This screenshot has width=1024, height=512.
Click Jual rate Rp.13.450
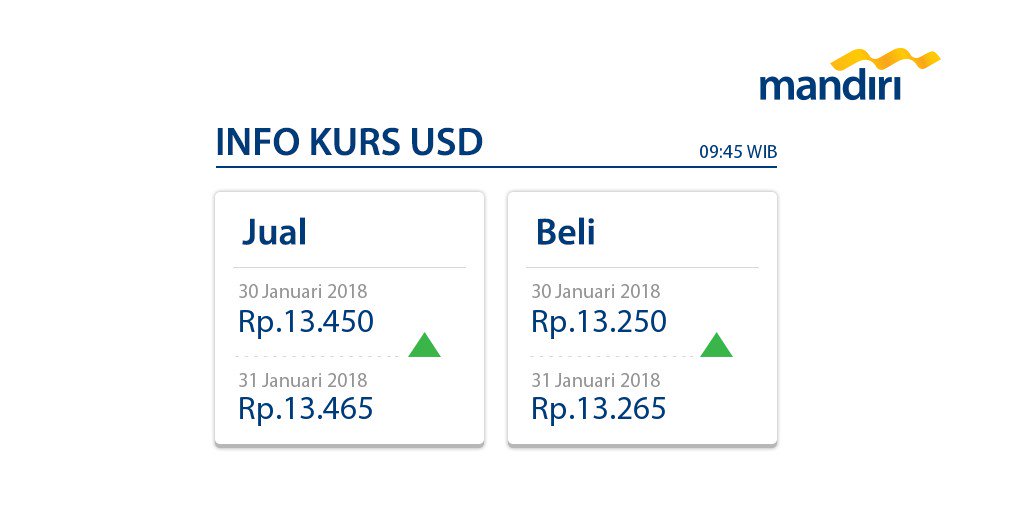[x=306, y=321]
